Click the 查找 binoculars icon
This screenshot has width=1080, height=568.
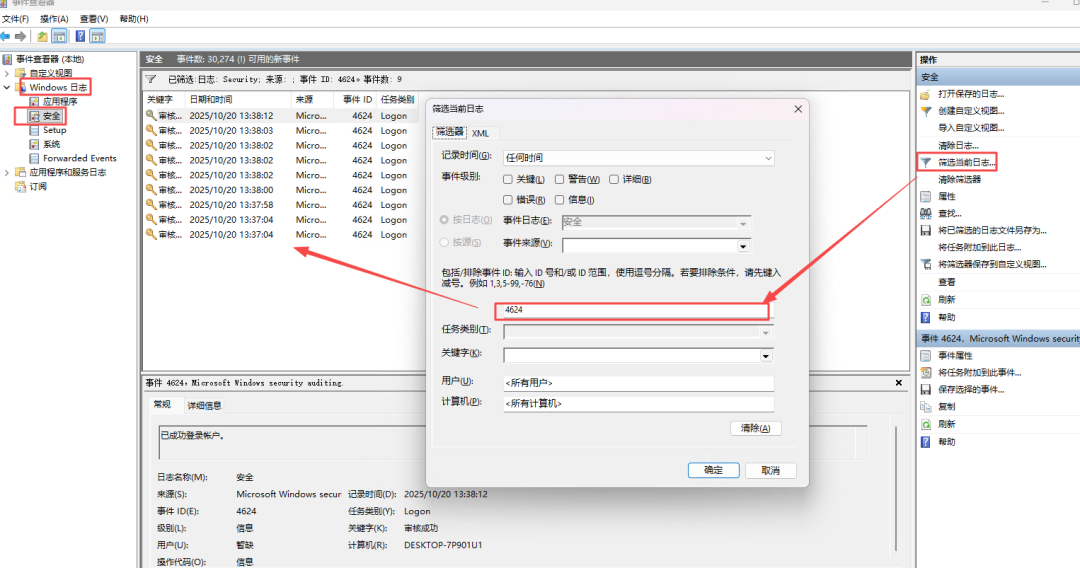[926, 213]
